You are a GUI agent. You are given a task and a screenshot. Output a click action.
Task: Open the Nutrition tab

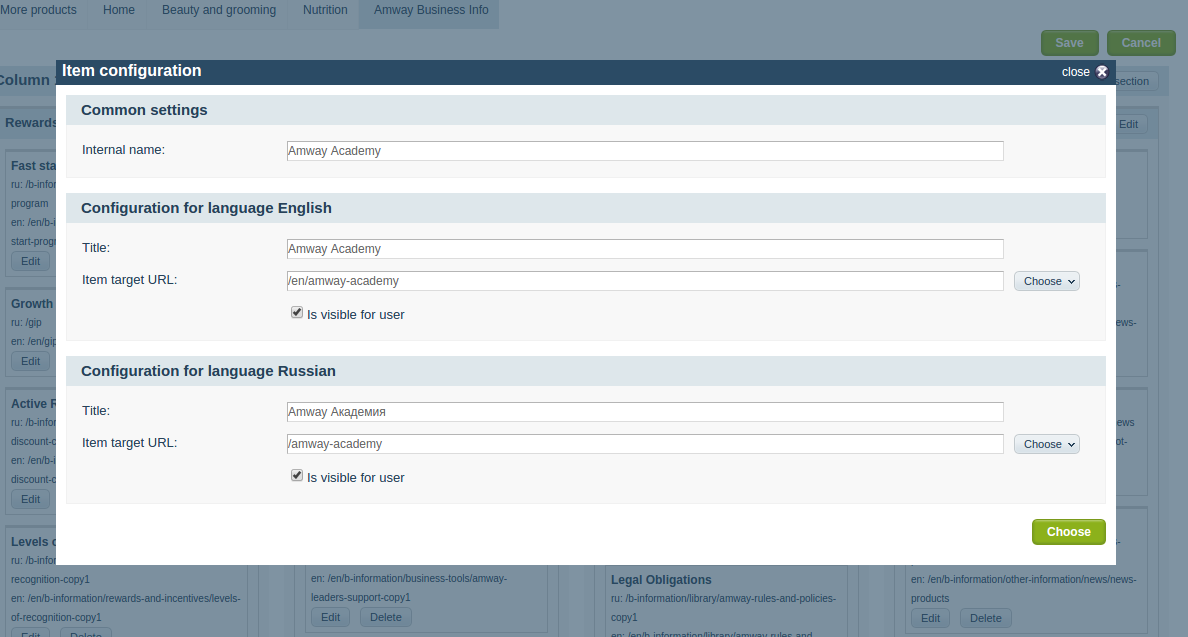pyautogui.click(x=325, y=11)
